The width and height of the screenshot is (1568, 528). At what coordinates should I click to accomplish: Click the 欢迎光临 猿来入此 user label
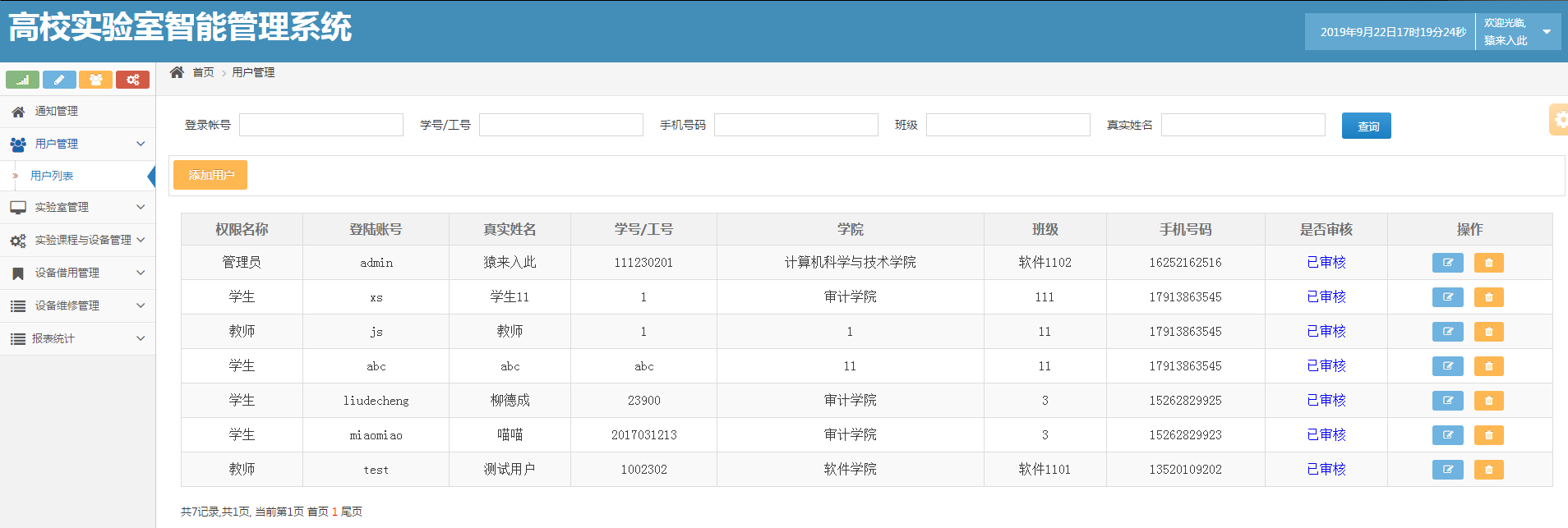pos(1506,32)
